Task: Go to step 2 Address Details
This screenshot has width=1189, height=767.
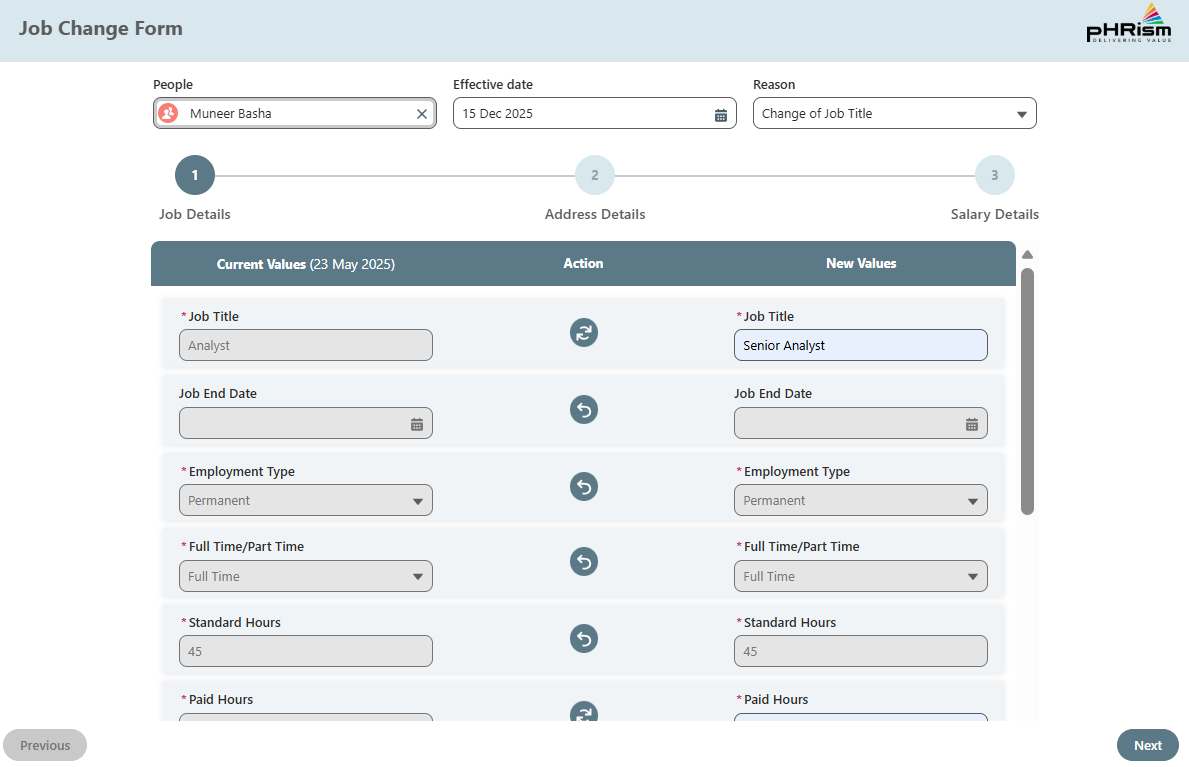Action: point(595,175)
